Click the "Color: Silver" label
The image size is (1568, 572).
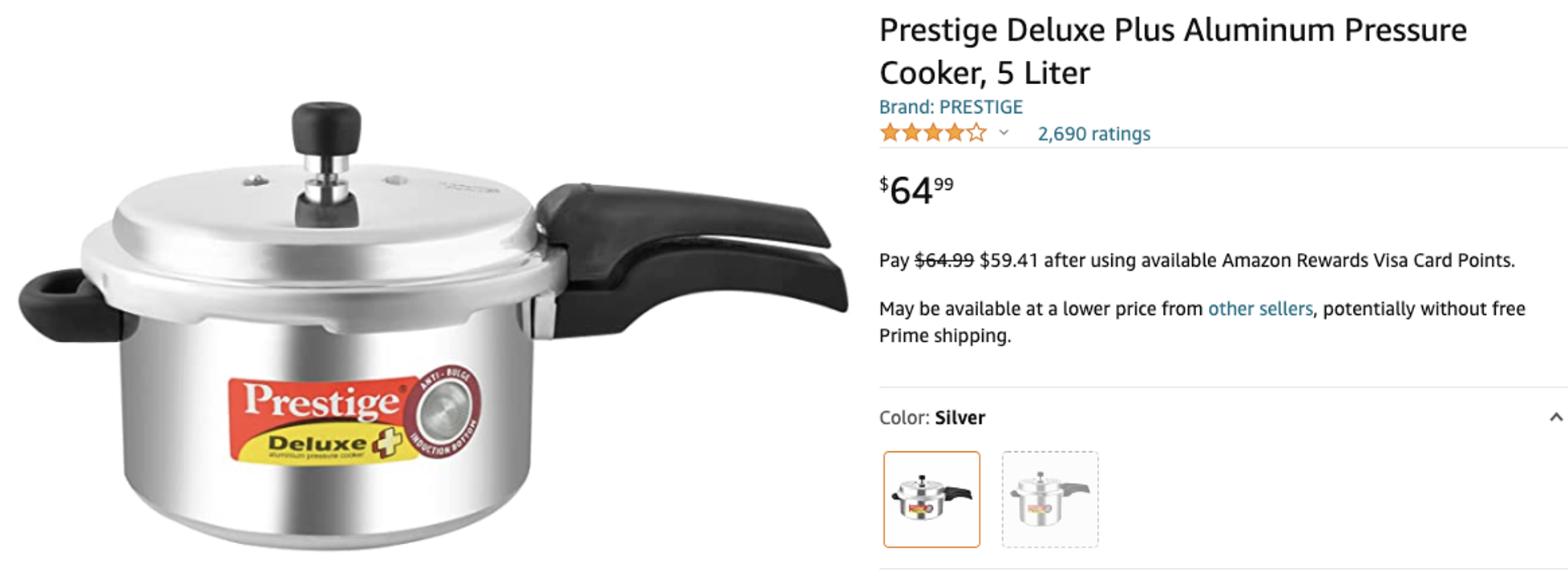(x=932, y=417)
